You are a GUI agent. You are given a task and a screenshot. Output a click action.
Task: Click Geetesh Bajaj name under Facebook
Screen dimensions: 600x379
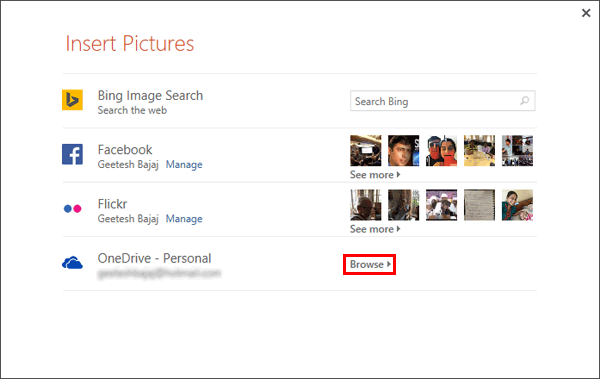coord(128,165)
